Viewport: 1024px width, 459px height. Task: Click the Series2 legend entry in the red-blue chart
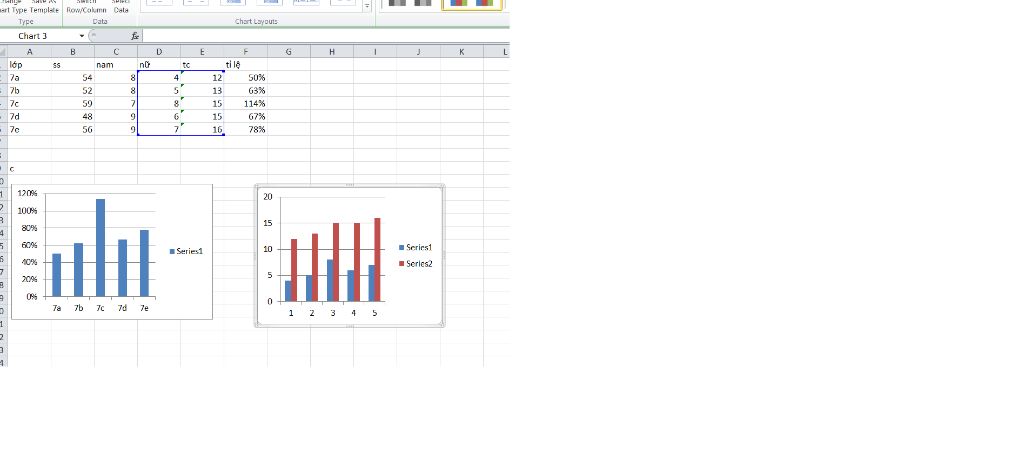pos(415,264)
